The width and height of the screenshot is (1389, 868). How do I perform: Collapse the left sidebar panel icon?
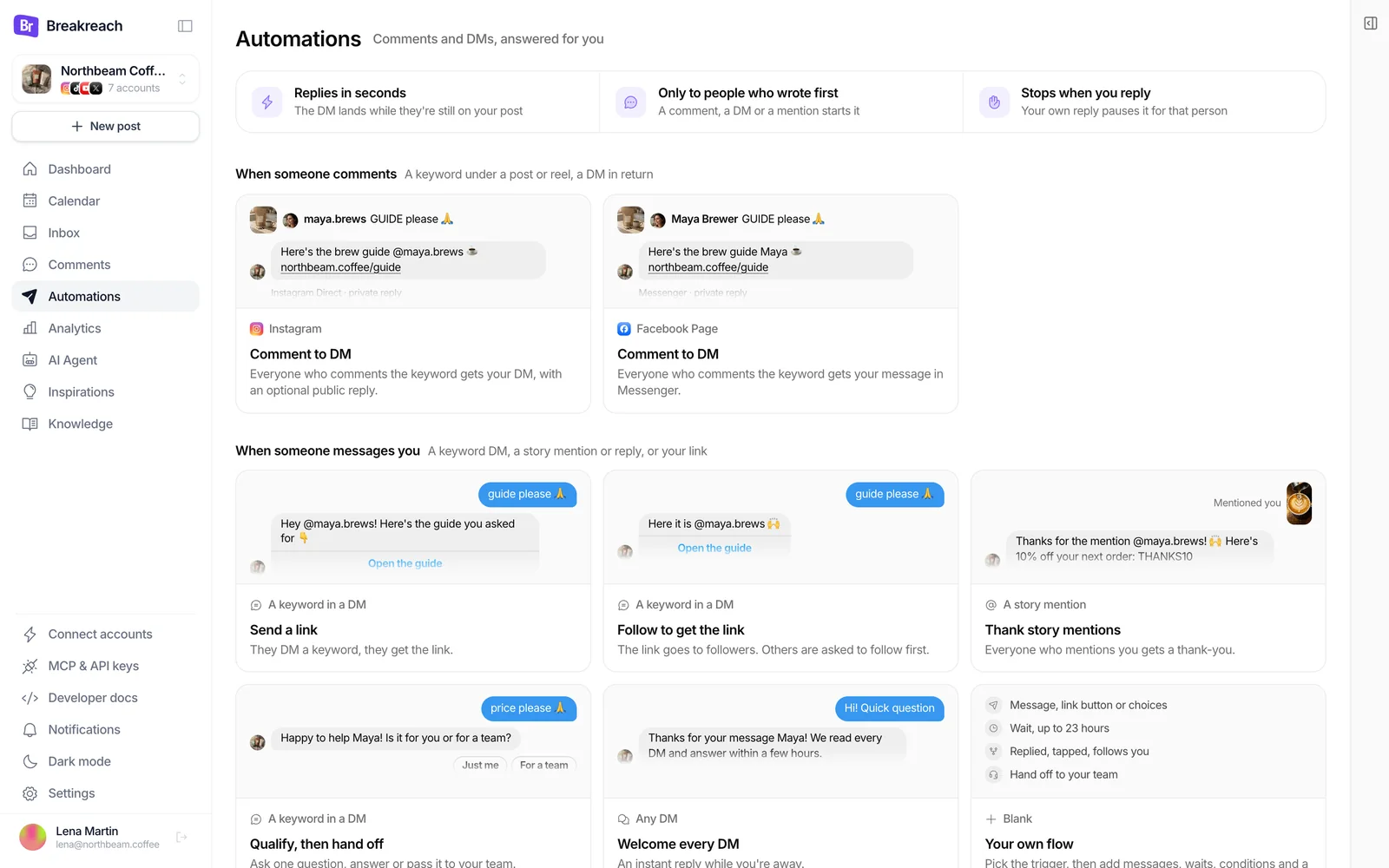pos(185,26)
